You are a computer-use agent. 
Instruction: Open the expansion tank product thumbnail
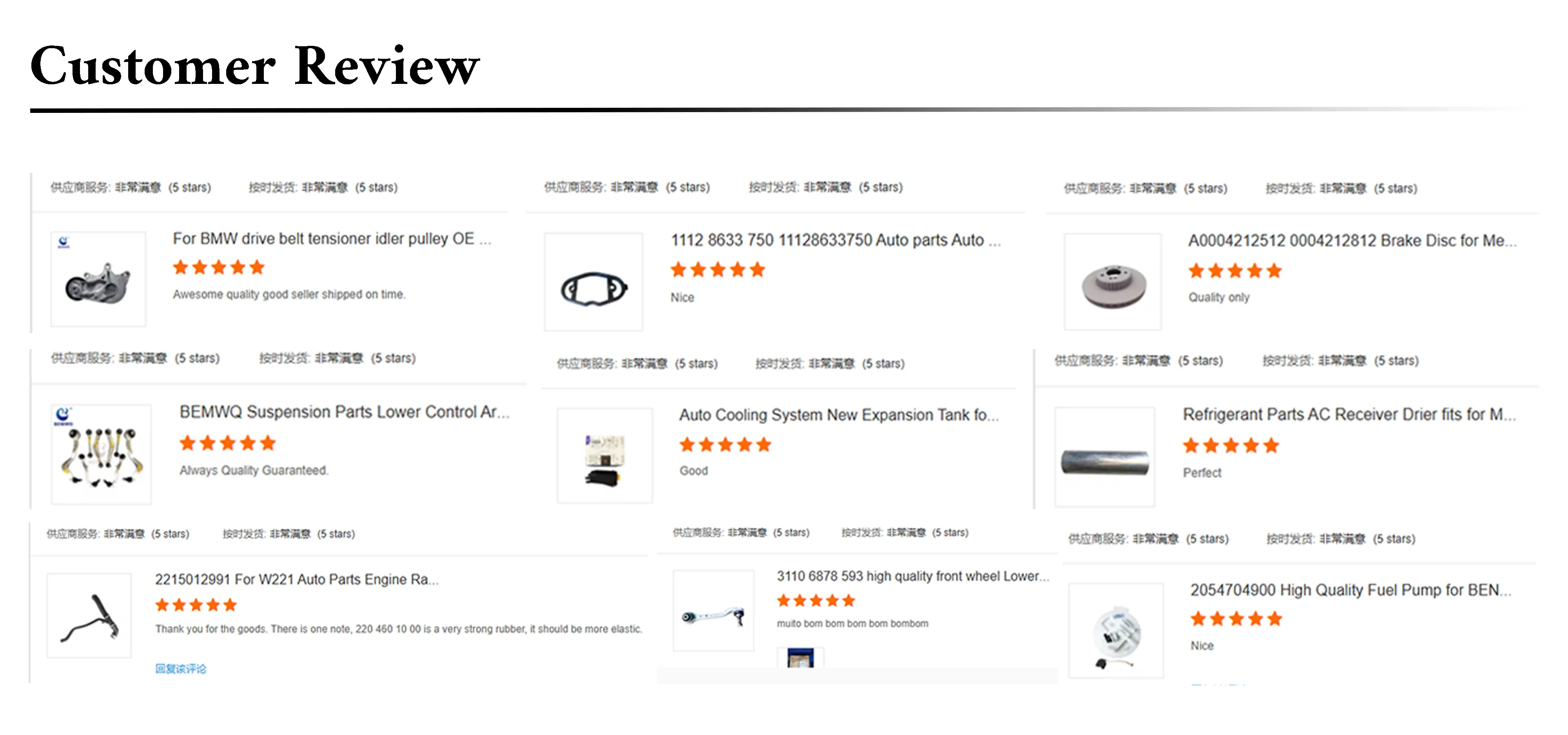coord(604,456)
